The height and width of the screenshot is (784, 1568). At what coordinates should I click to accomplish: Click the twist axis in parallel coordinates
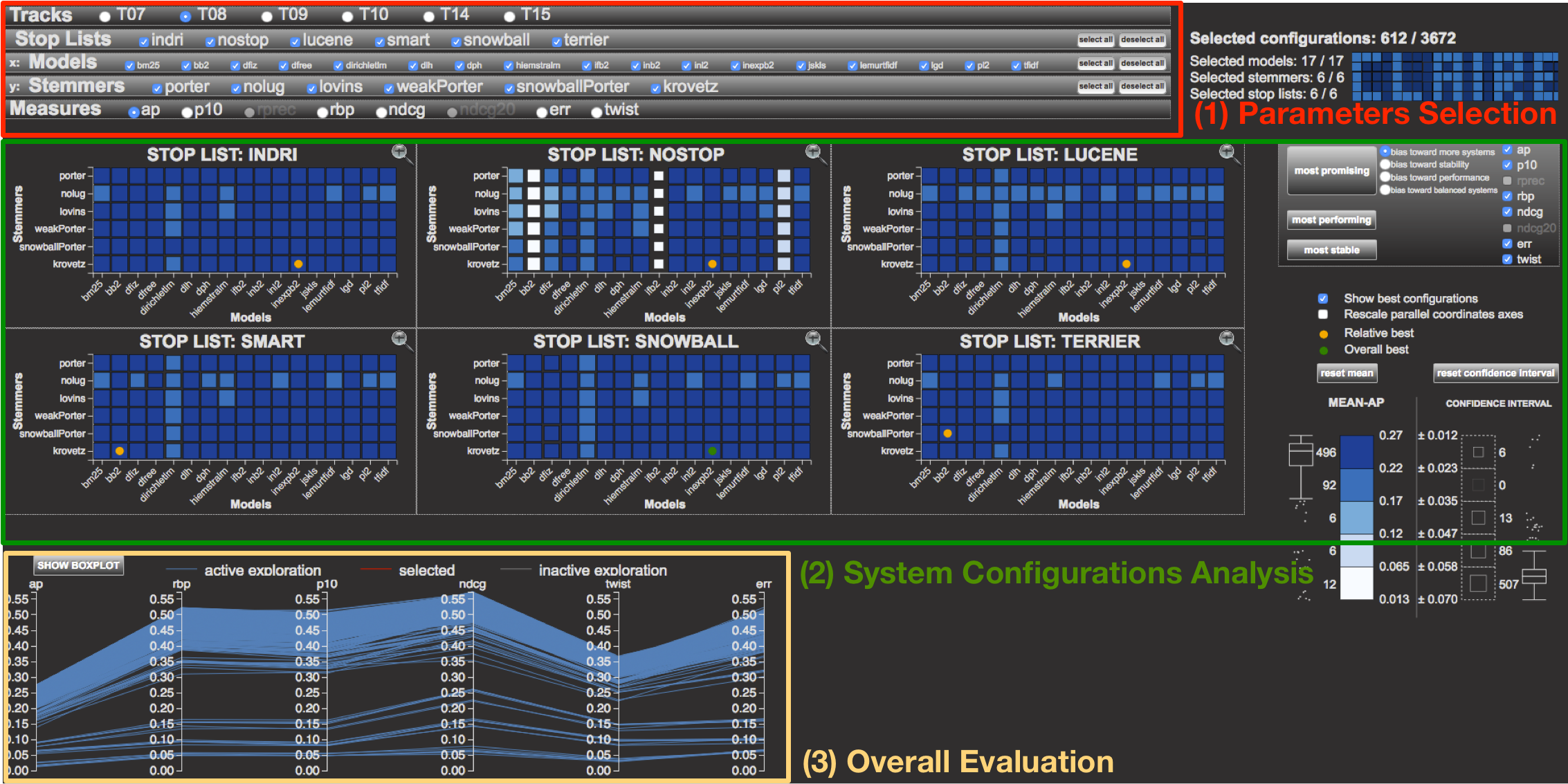point(618,682)
